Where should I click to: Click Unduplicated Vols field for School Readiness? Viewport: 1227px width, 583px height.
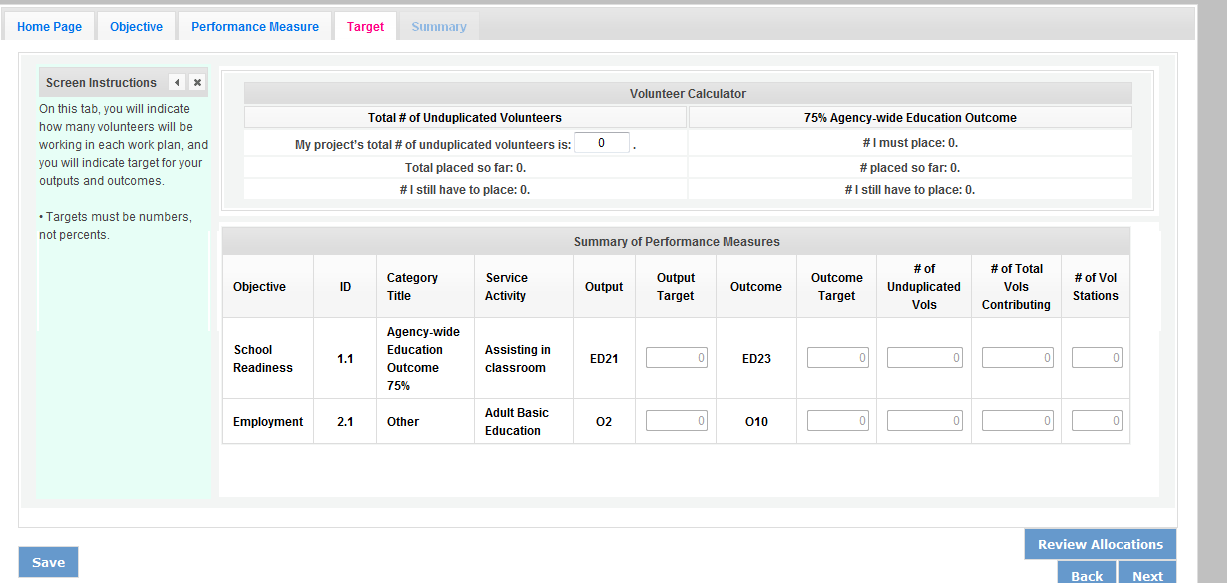click(x=924, y=358)
